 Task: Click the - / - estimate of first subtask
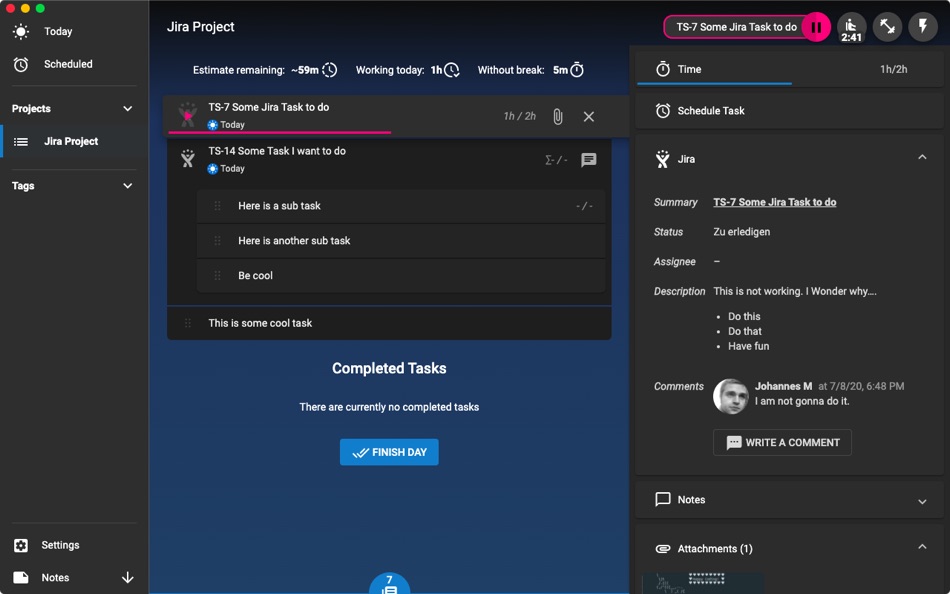click(584, 206)
